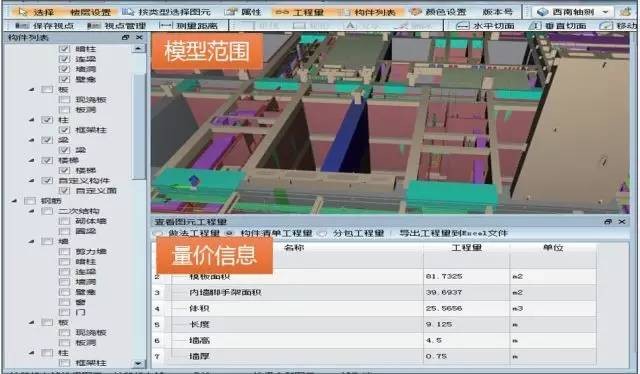Open the 属性 properties panel
Screen dimensions: 640x374
tap(244, 12)
